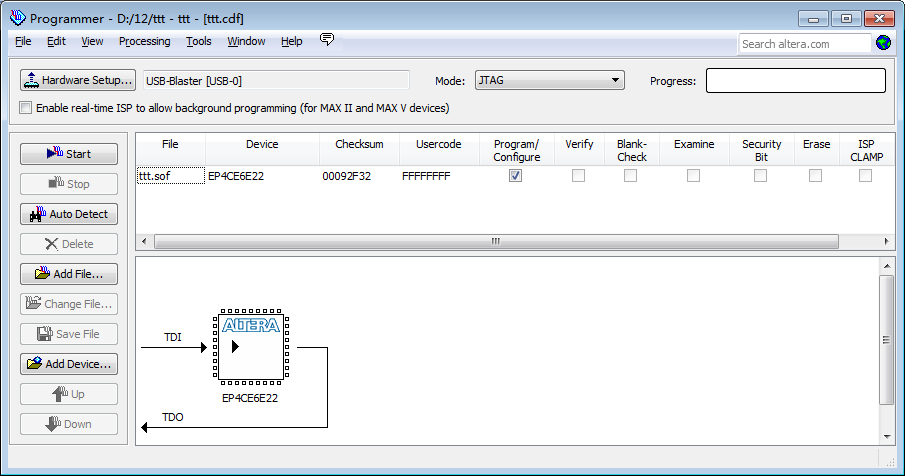Click the Search altera.com field
This screenshot has width=905, height=476.
pos(805,44)
